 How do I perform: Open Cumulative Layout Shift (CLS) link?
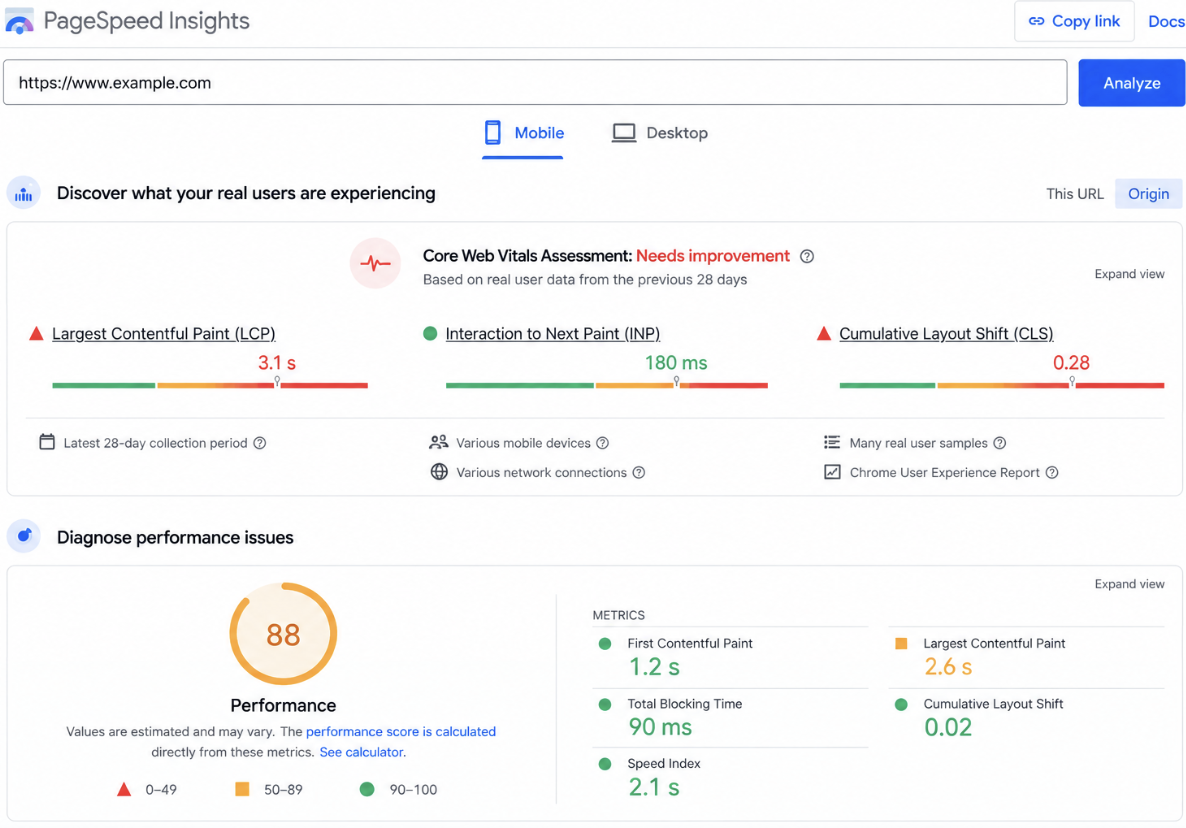click(x=945, y=333)
